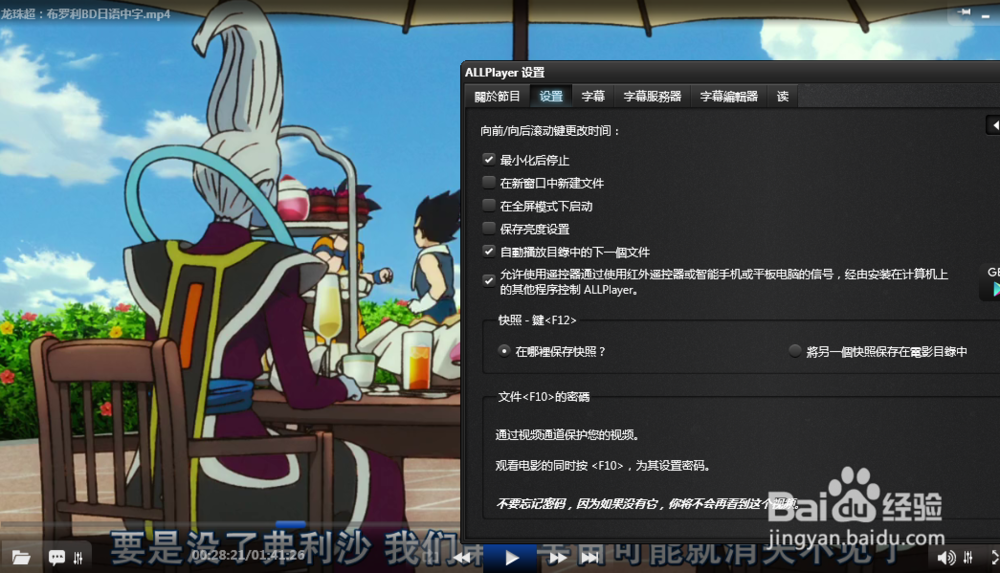The image size is (1000, 573).
Task: Click the 通过视频通道保护您的视频 text
Action: [x=567, y=435]
